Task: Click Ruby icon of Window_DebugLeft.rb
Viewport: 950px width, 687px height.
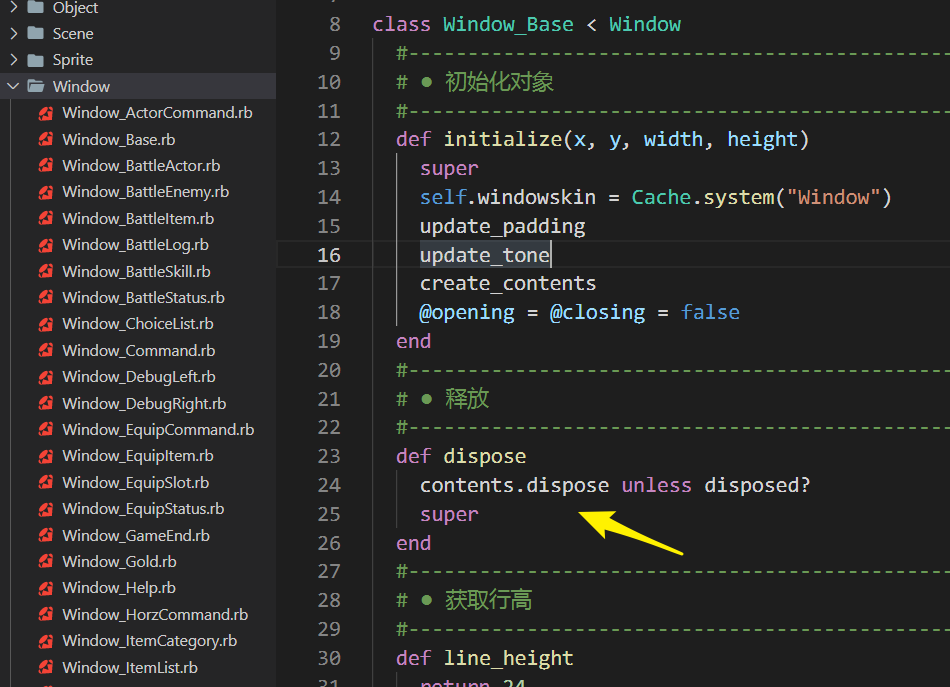Action: [x=46, y=377]
